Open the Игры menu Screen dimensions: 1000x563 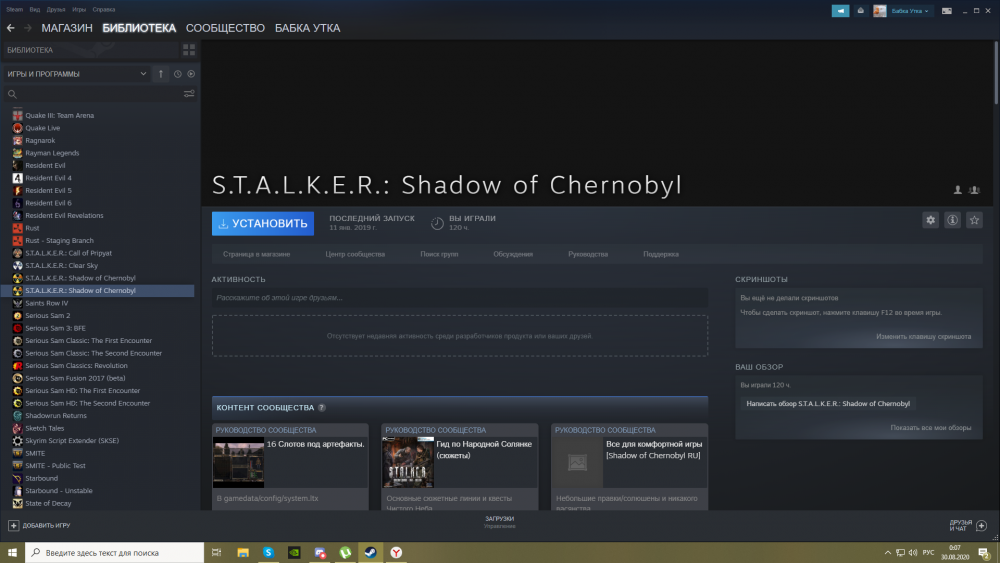click(x=79, y=10)
